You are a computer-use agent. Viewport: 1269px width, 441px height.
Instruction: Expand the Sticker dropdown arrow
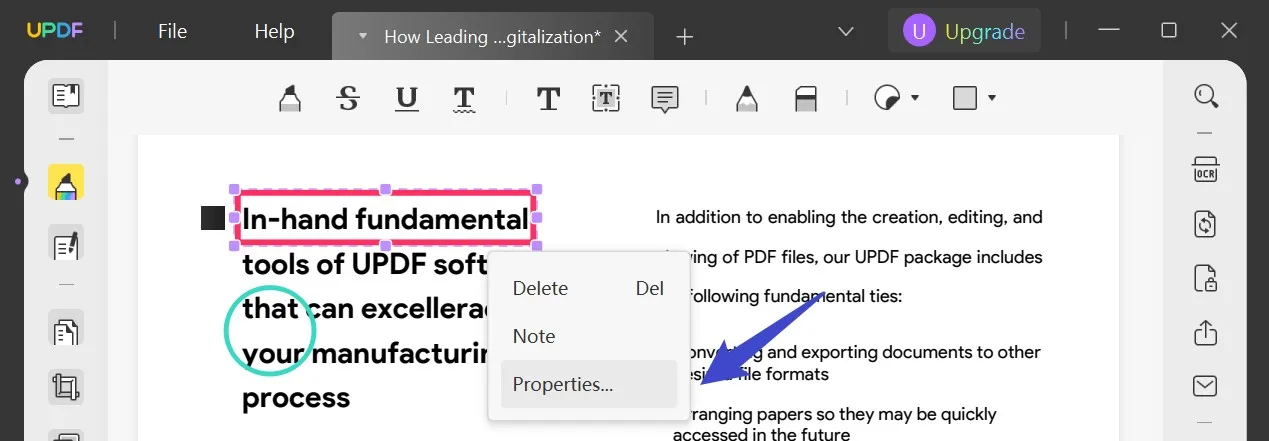click(915, 98)
